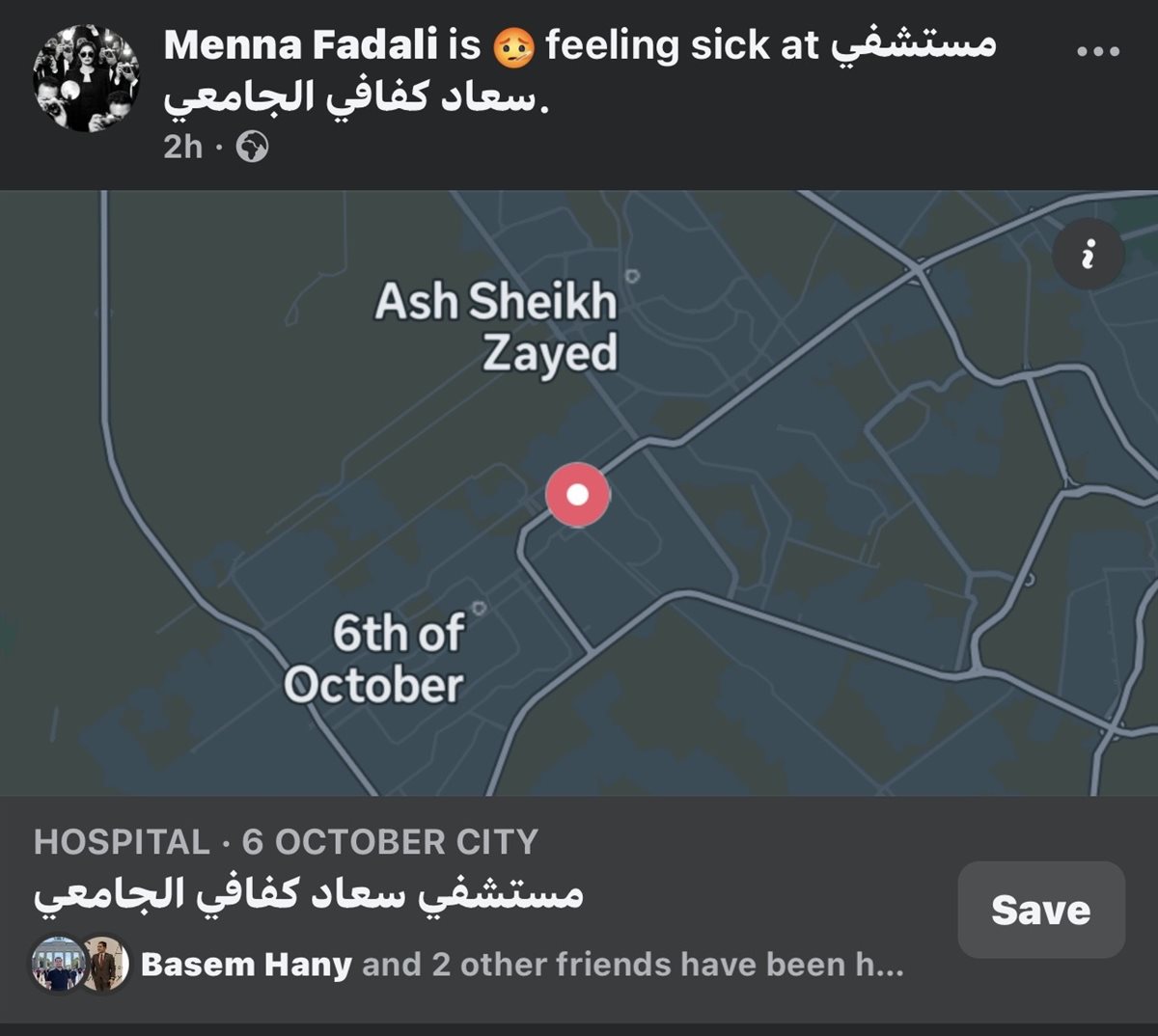1158x1036 pixels.
Task: Click the 6th of October map label
Action: (374, 659)
